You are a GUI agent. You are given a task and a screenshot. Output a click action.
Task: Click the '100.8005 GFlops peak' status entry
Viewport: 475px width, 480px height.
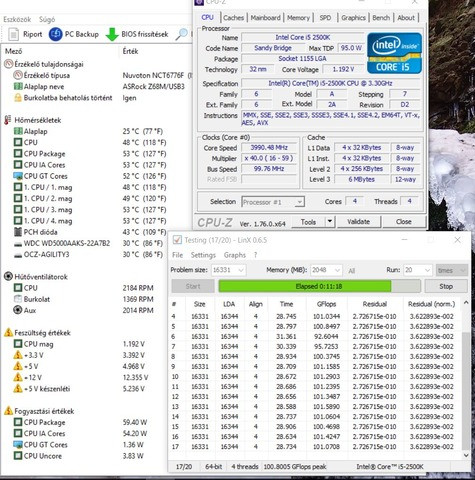tap(295, 467)
